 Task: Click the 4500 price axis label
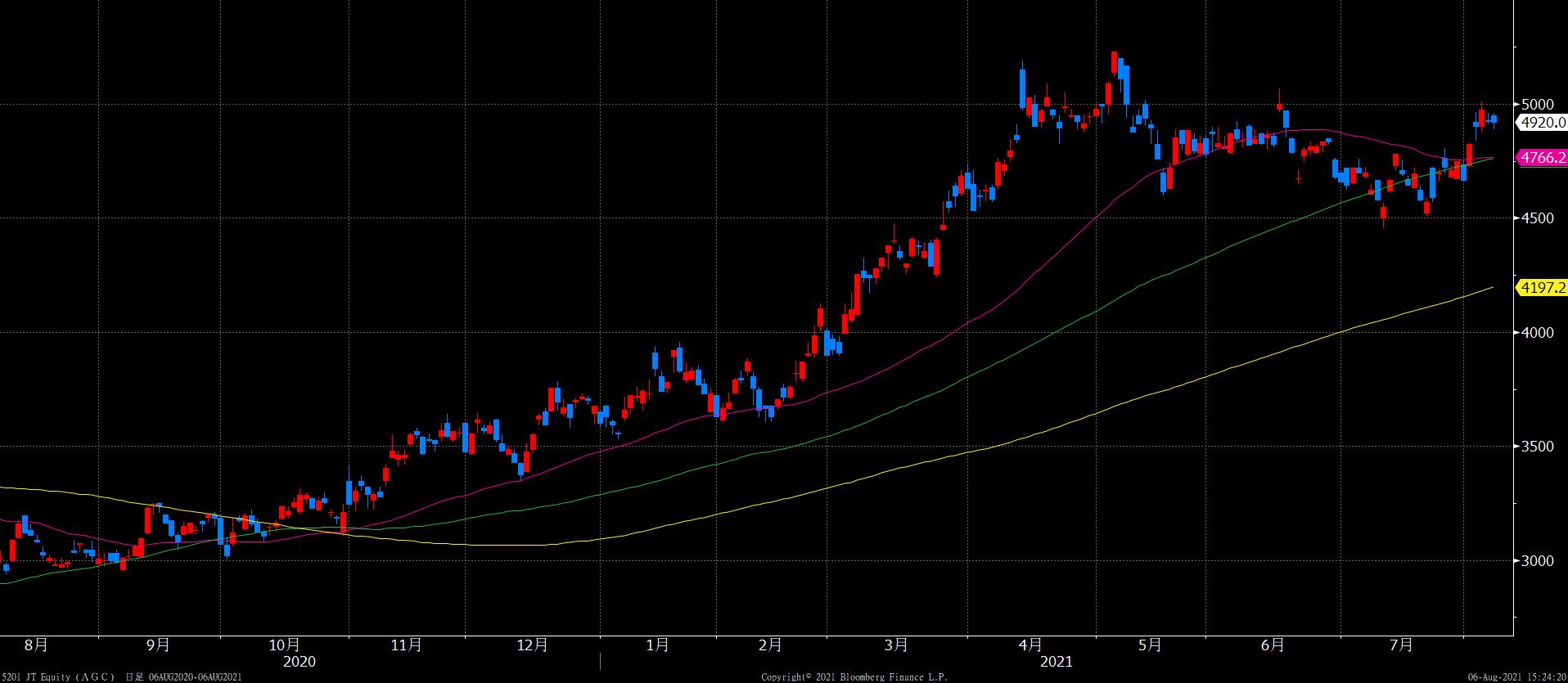1536,218
